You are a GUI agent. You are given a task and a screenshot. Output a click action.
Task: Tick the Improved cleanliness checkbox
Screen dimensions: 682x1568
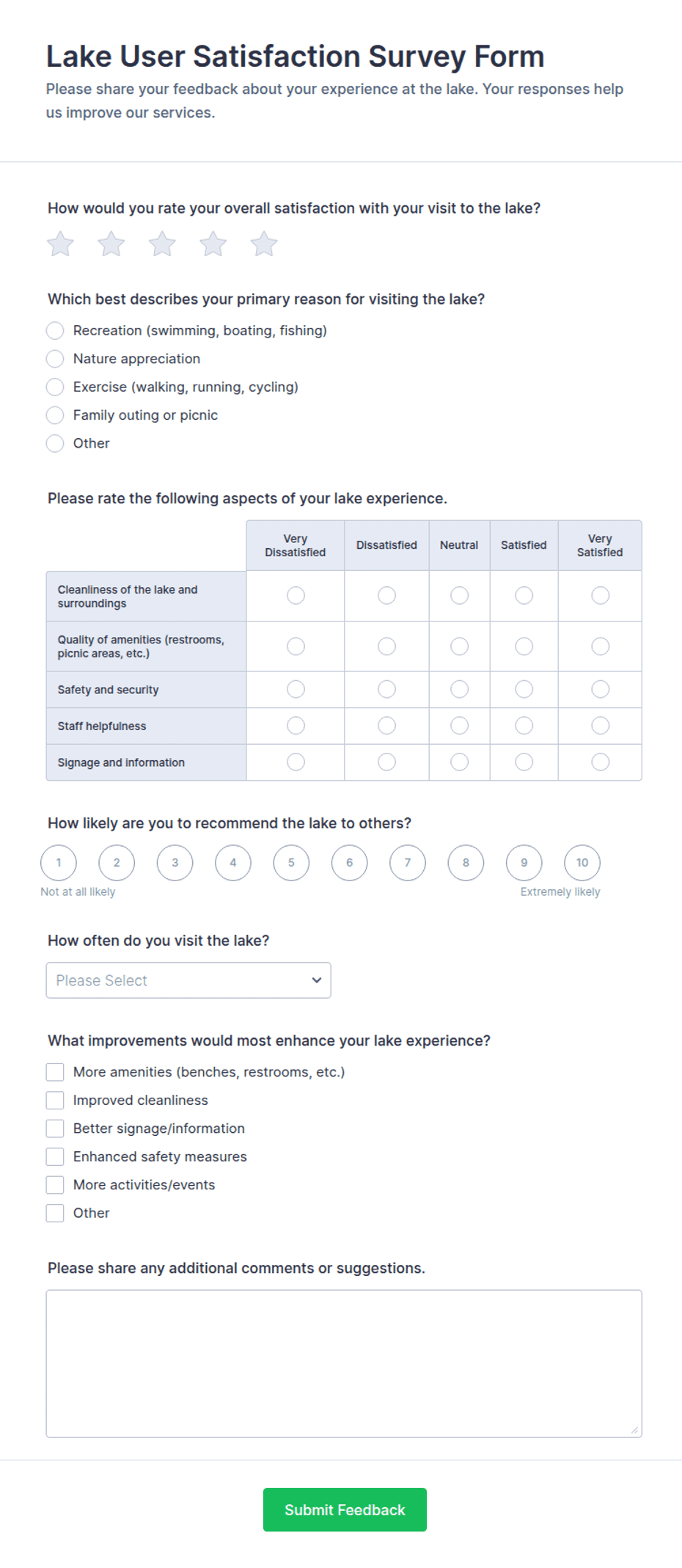click(55, 1101)
